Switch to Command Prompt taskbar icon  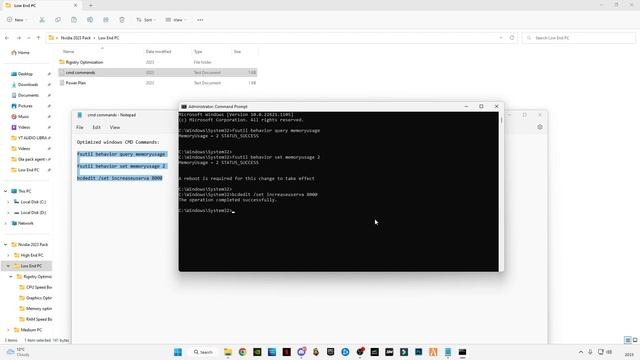pos(462,352)
